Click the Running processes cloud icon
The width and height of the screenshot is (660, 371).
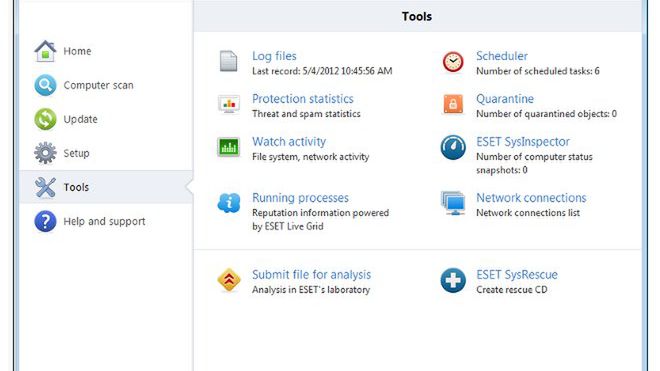229,203
